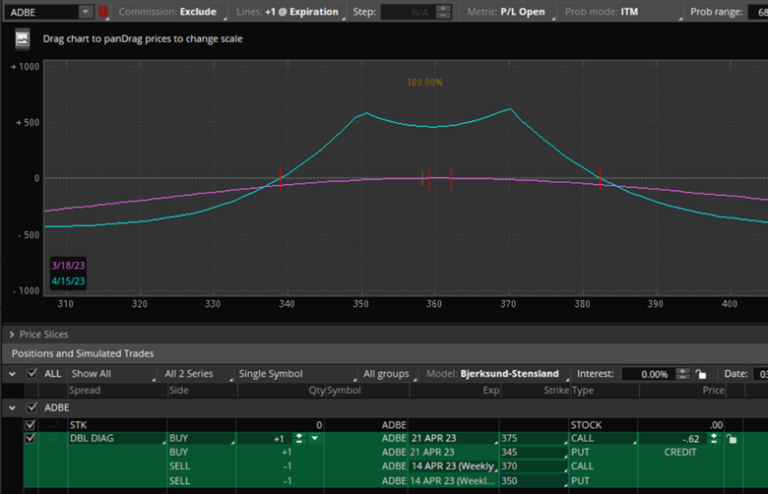Open the Lines +1 @ Expiration dropdown

(x=289, y=12)
